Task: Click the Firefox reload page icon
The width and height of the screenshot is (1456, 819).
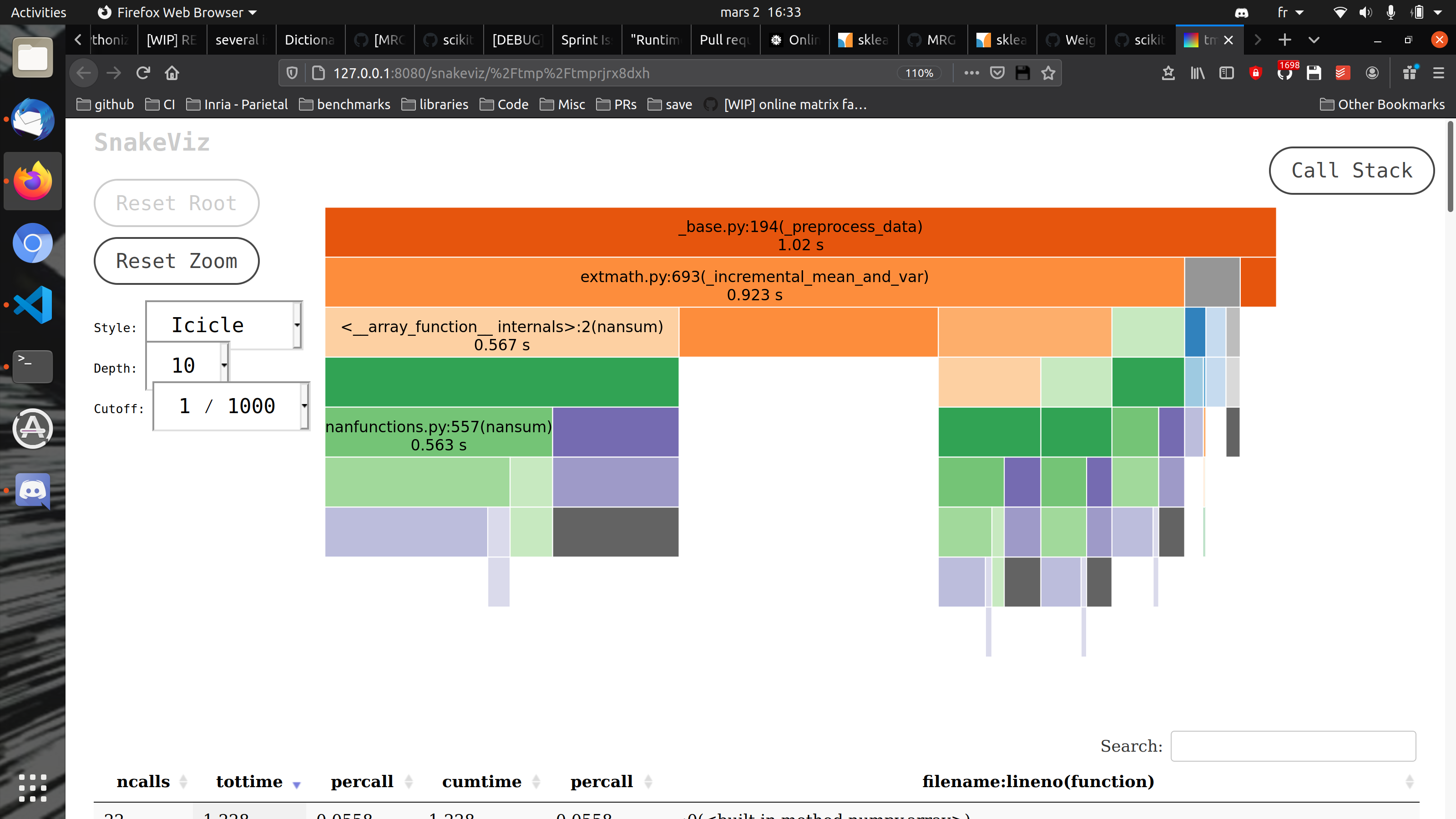Action: point(143,73)
